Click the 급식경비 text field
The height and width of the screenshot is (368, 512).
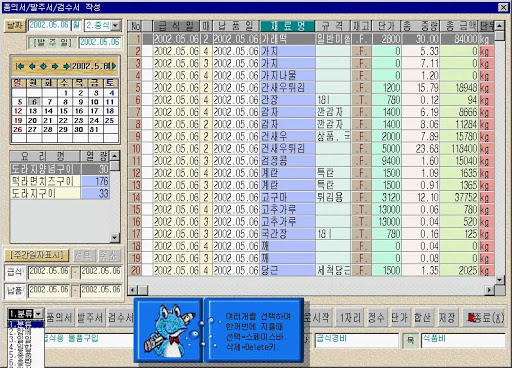click(356, 340)
